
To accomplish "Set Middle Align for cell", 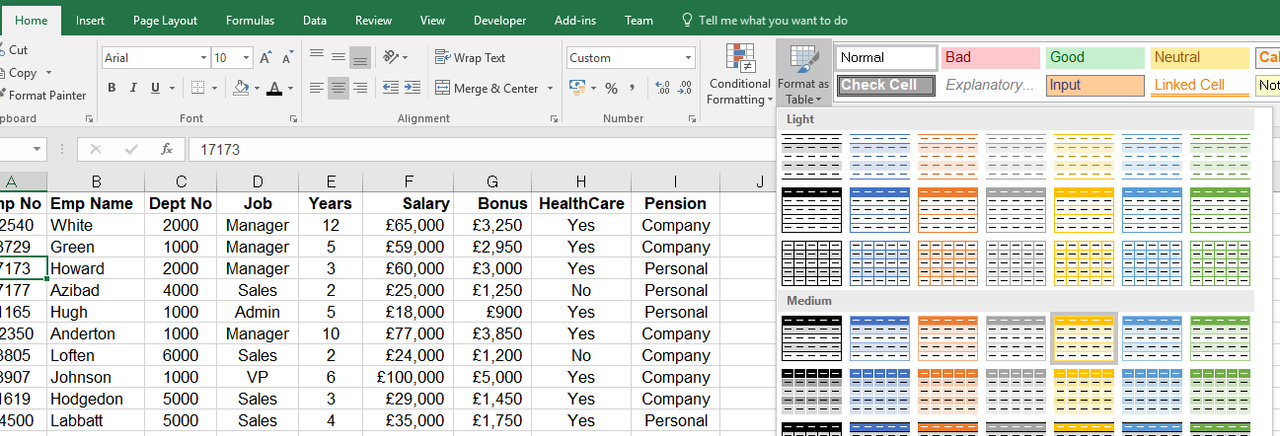I will coord(339,58).
